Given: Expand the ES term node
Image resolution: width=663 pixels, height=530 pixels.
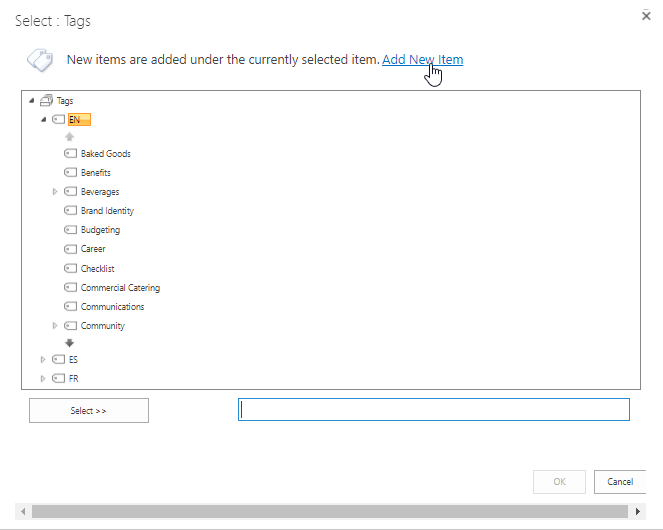Looking at the screenshot, I should click(x=43, y=360).
